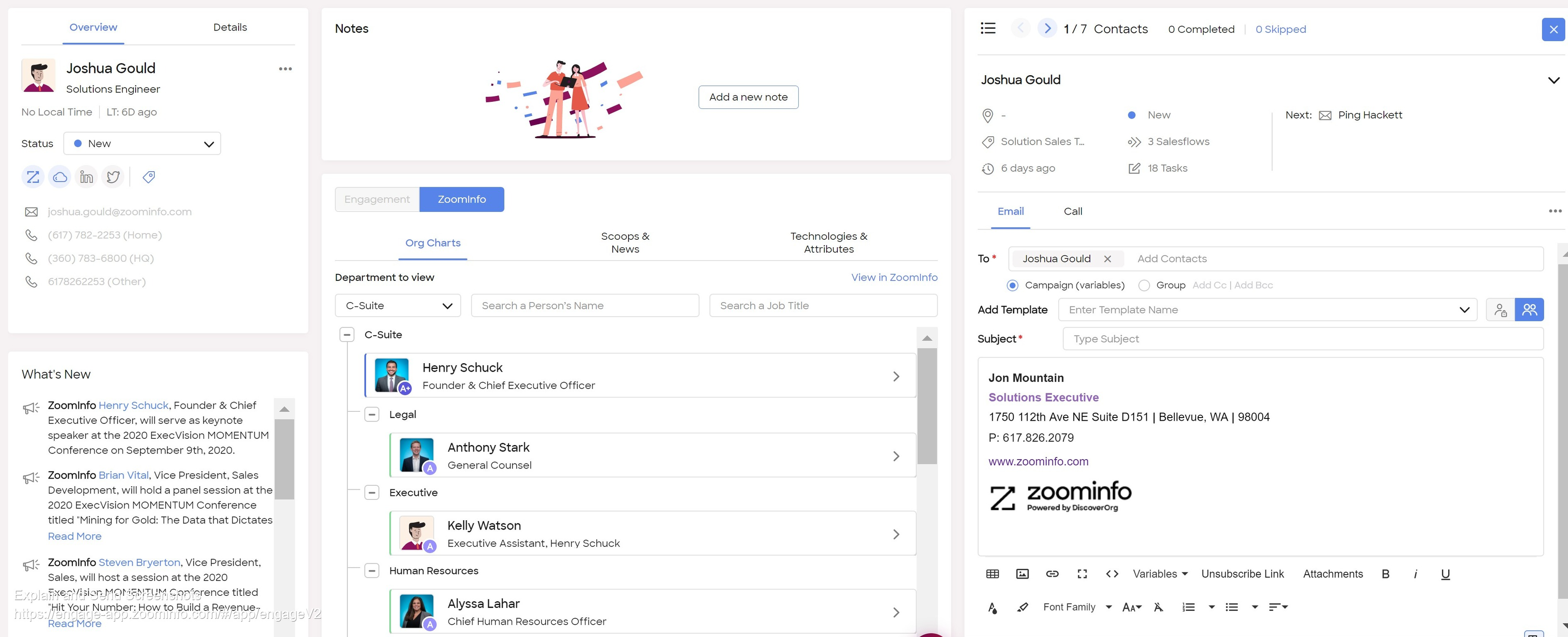Open the contacts list icon
The height and width of the screenshot is (637, 1568).
click(x=988, y=29)
